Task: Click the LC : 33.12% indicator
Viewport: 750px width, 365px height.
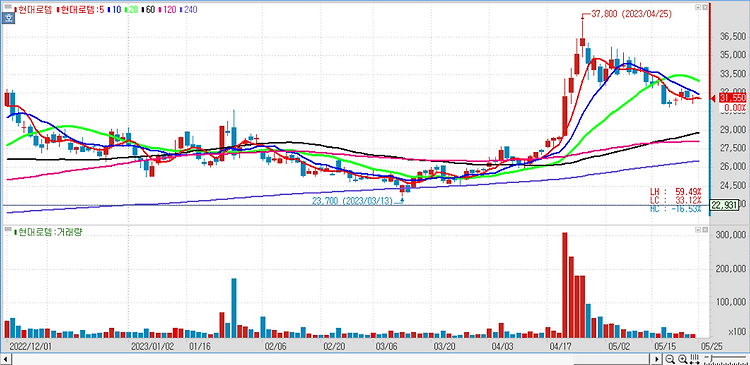Action: pyautogui.click(x=675, y=199)
